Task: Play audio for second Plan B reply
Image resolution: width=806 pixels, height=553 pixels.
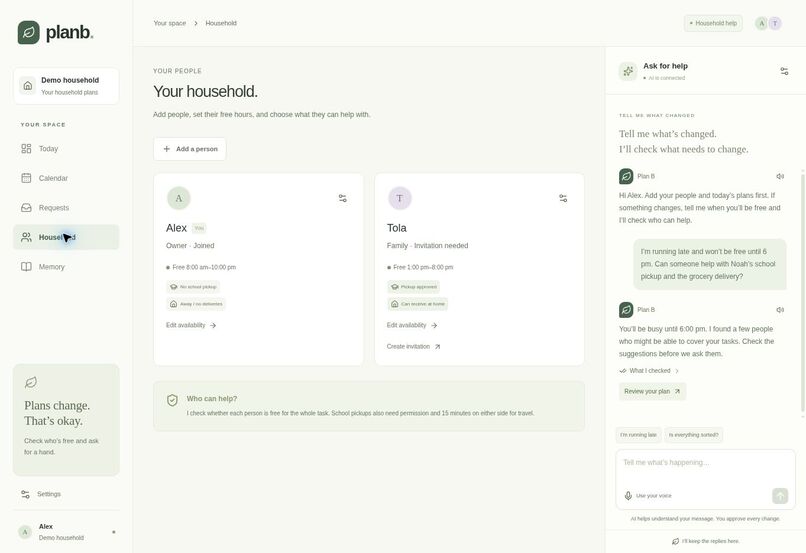Action: [x=780, y=310]
